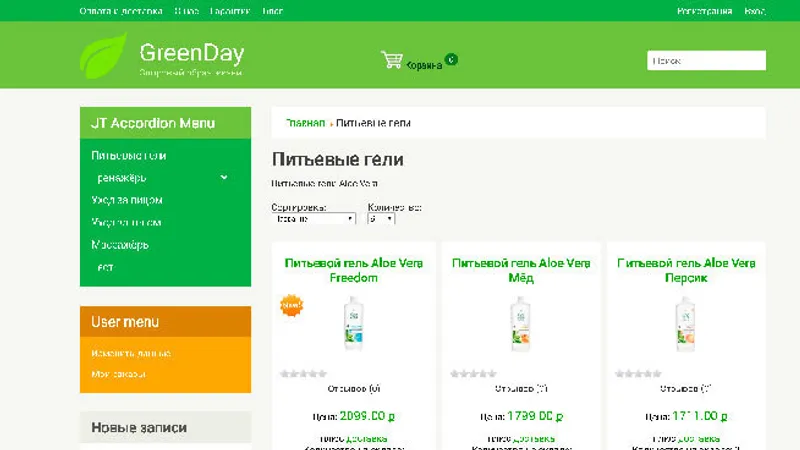Click Изменить данные in User menu

(x=131, y=353)
